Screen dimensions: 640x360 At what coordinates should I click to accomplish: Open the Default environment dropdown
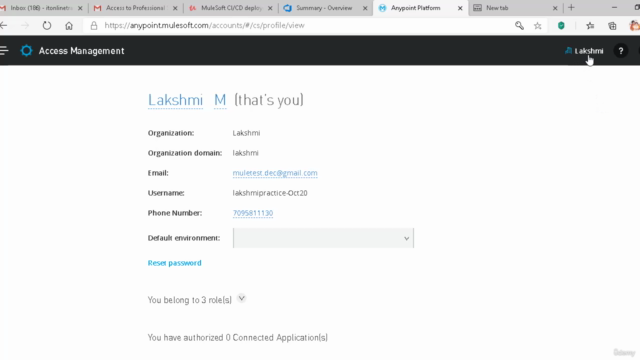tap(323, 238)
